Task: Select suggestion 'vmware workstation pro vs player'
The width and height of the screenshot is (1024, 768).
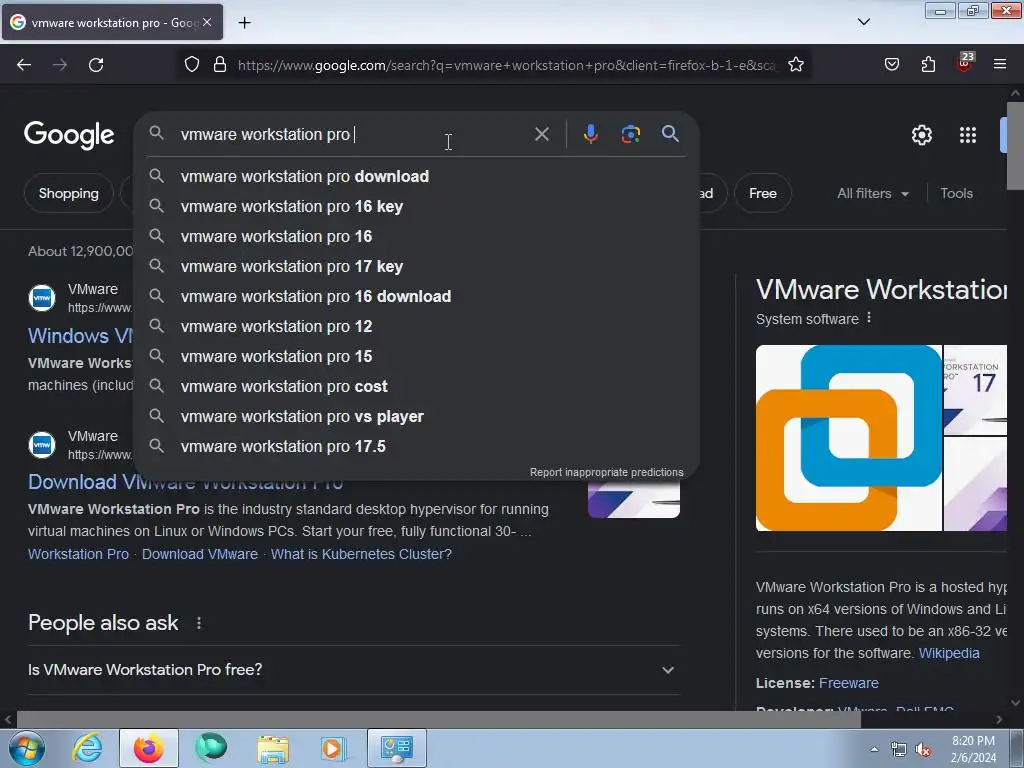Action: pos(417,417)
